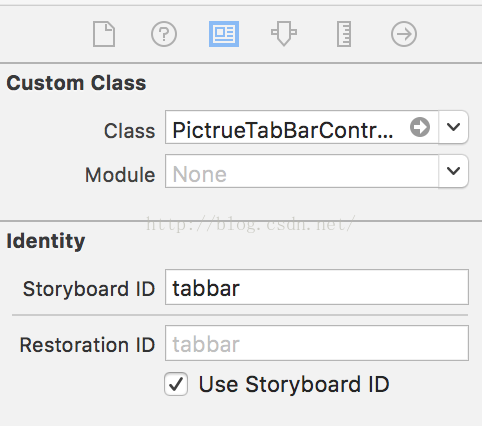Toggle the Use Storyboard ID checkbox
The width and height of the screenshot is (482, 426).
coord(176,384)
